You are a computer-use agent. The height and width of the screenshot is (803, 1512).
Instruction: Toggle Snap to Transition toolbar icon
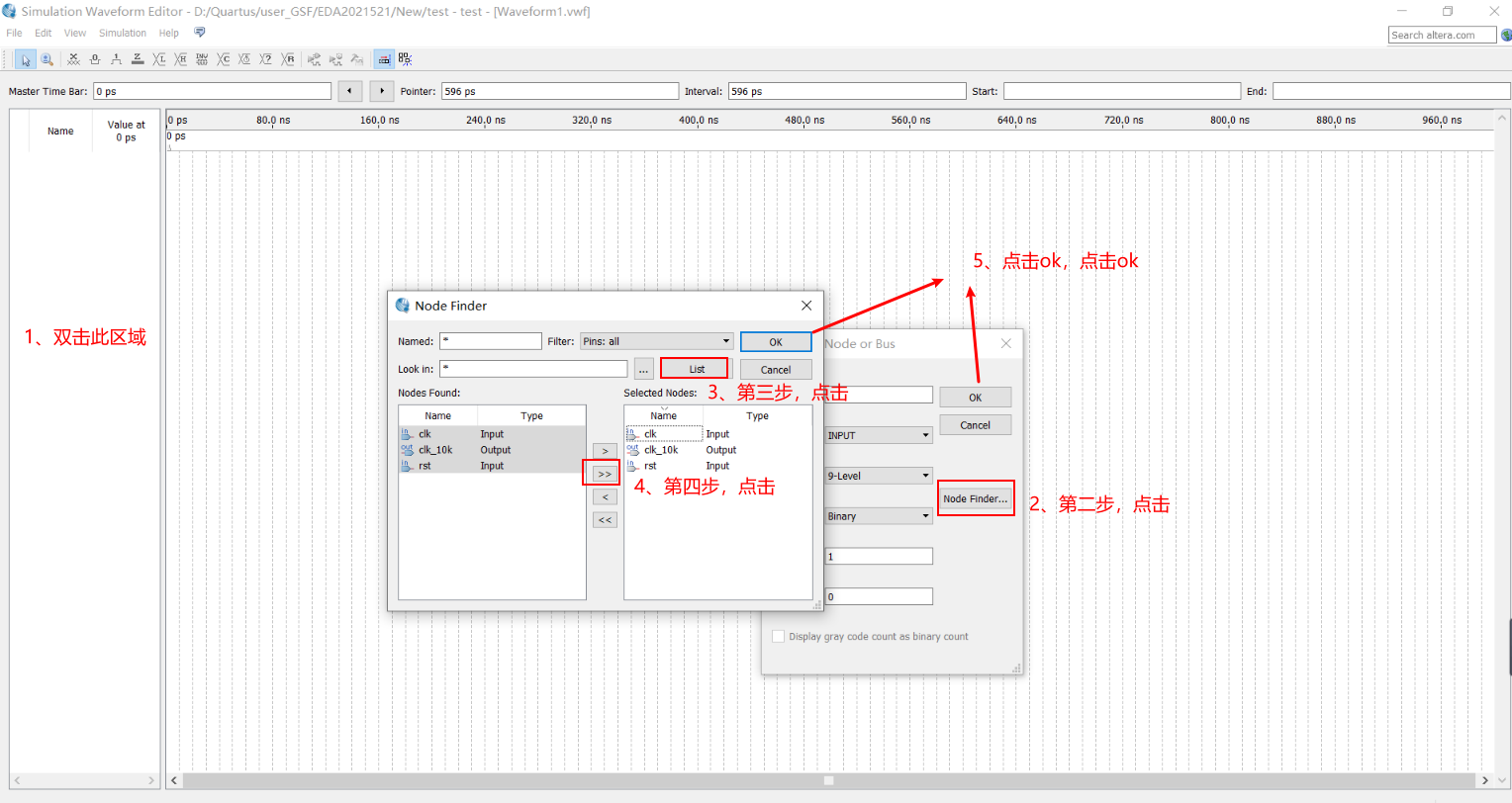pyautogui.click(x=406, y=59)
